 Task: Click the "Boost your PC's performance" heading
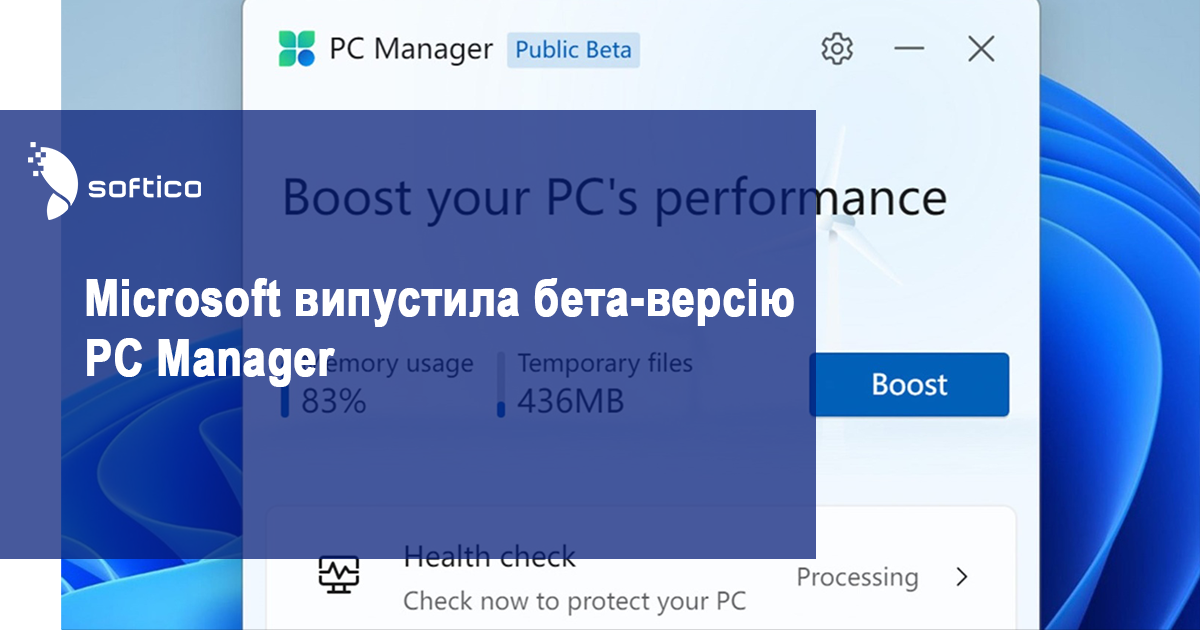[614, 198]
